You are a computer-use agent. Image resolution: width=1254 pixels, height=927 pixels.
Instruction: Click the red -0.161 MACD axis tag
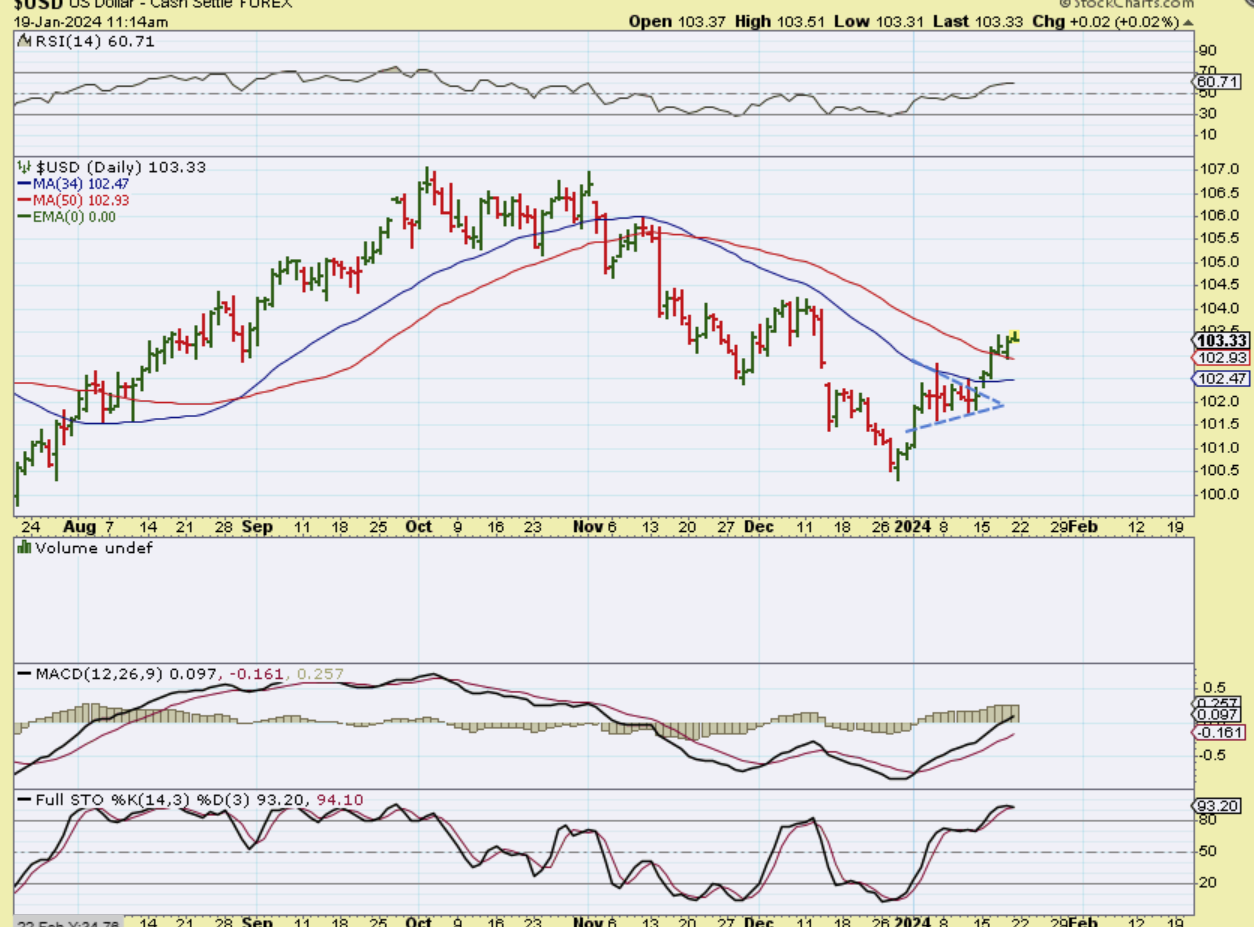click(1220, 733)
